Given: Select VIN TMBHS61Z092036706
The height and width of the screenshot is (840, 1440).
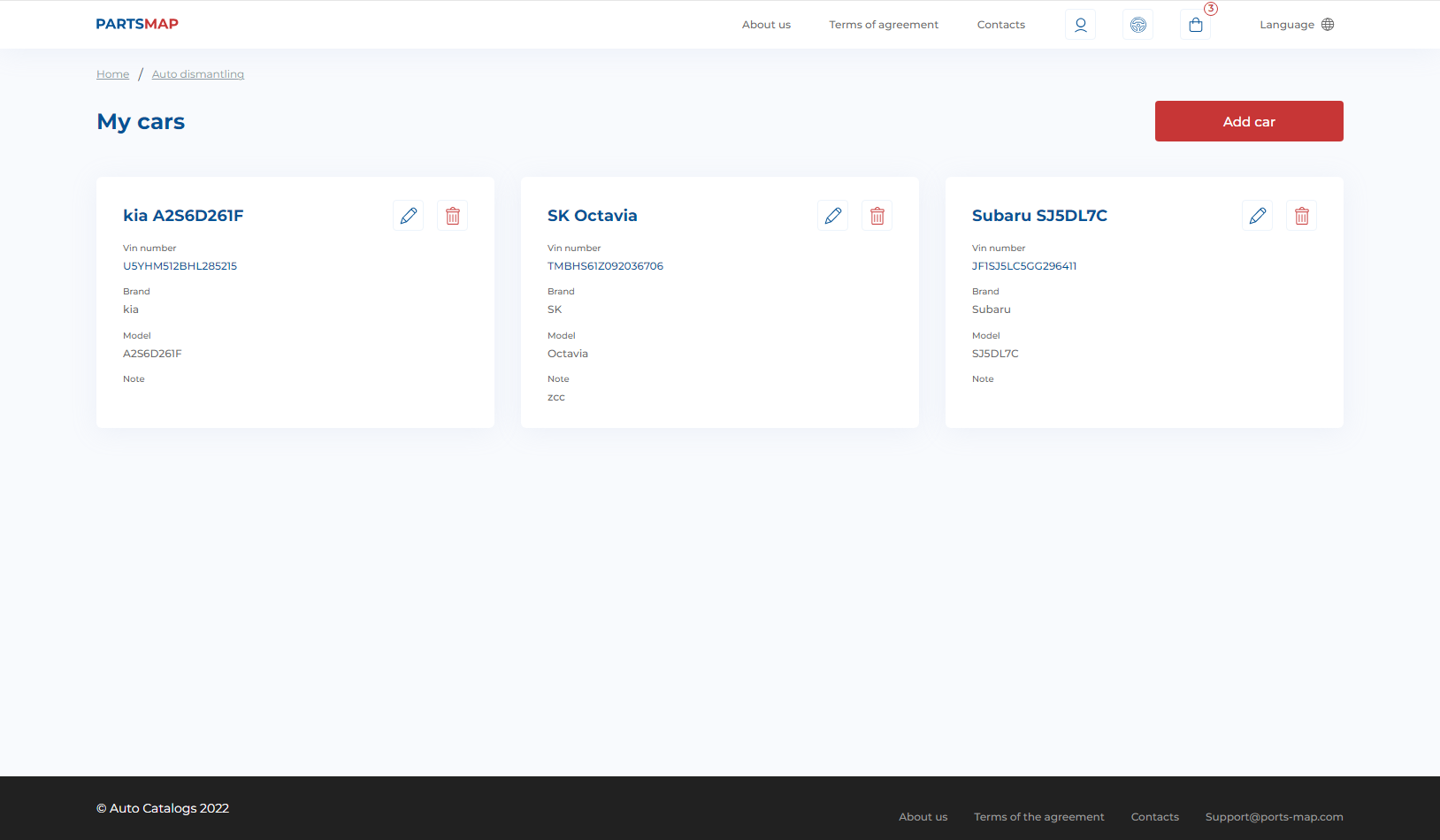Looking at the screenshot, I should click(x=605, y=266).
